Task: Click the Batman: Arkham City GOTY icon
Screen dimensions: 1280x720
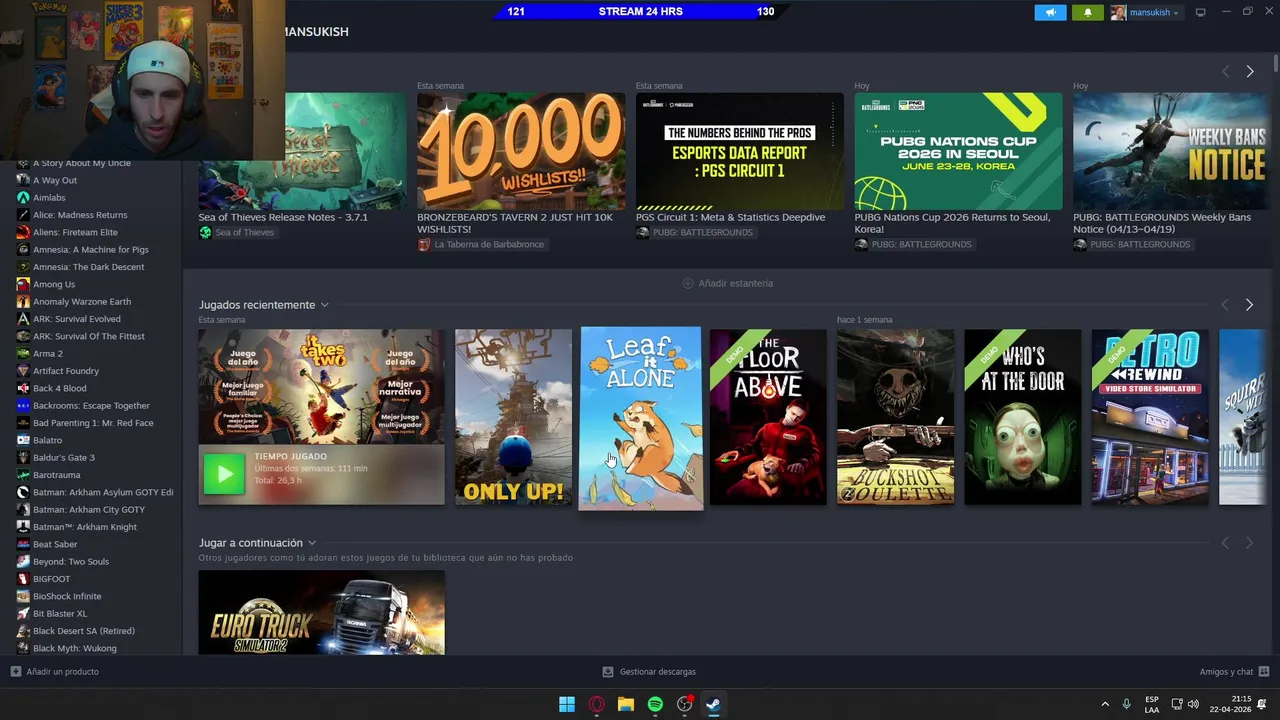Action: pos(23,509)
